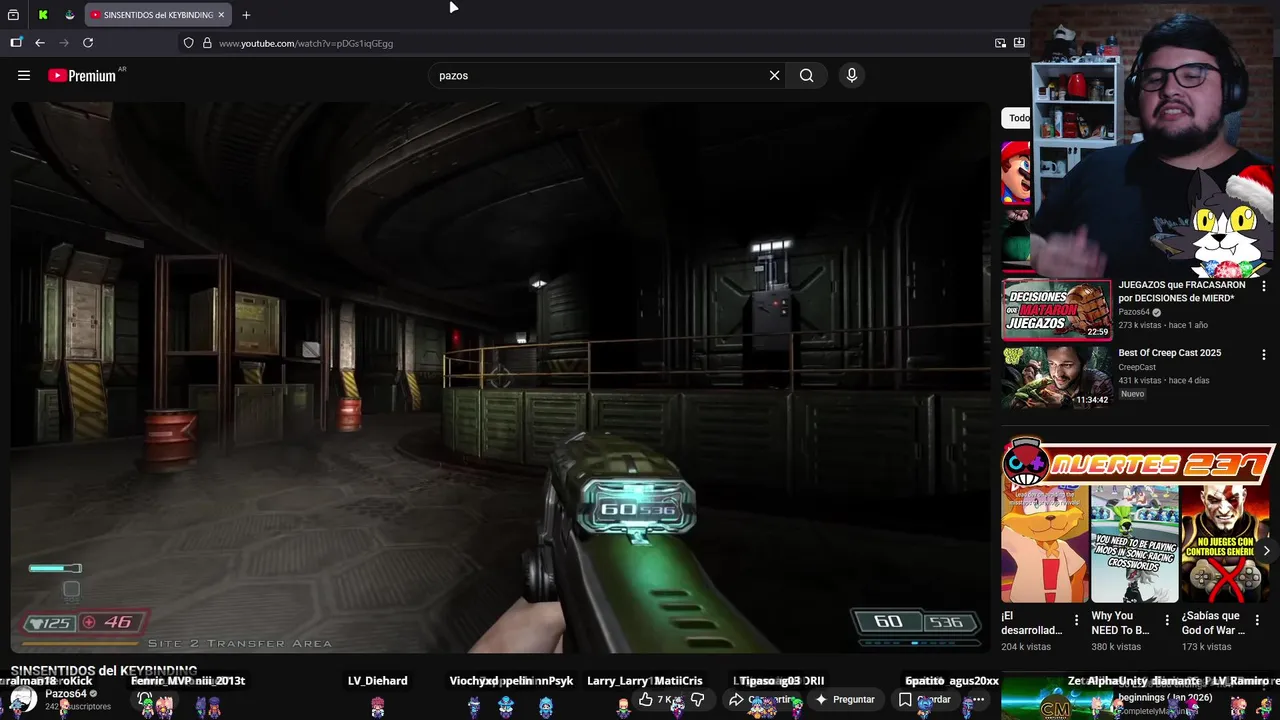Open Best Of Creep Cast 2025 thumbnail
Viewport: 1280px width, 720px height.
point(1056,377)
